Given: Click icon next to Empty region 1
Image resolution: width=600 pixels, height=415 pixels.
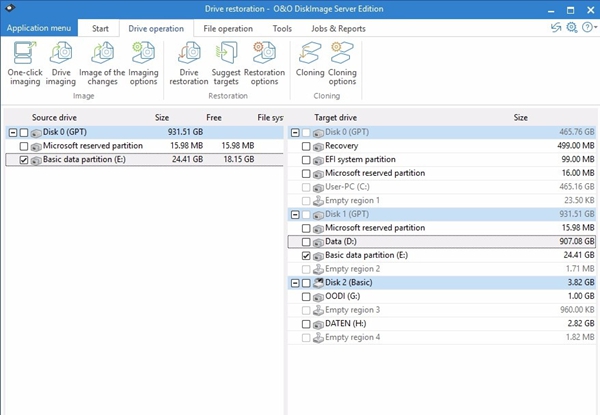Looking at the screenshot, I should click(318, 201).
